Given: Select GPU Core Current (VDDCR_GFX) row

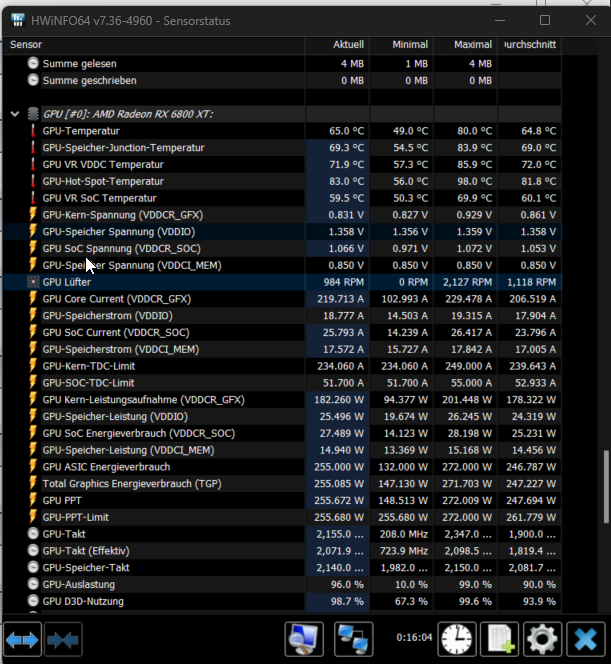Looking at the screenshot, I should (x=283, y=299).
